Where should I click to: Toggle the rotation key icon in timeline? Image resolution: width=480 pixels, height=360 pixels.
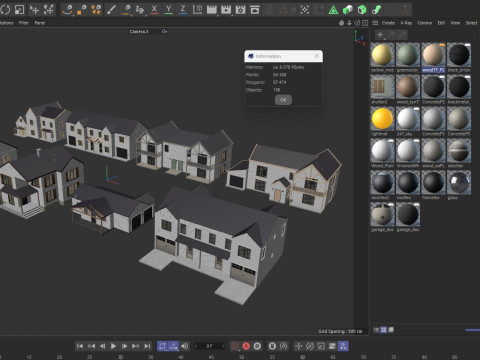coord(310,346)
